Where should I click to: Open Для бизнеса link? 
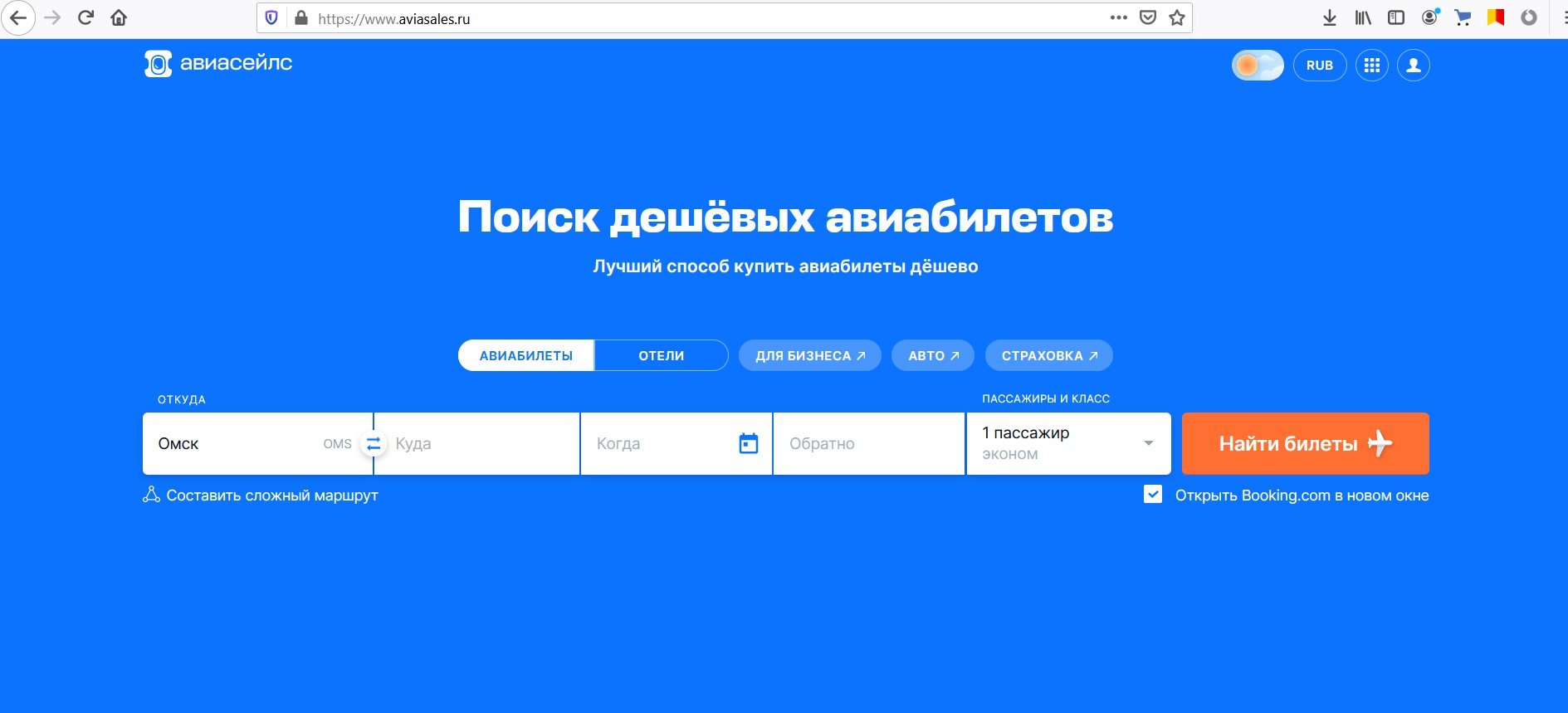(810, 355)
